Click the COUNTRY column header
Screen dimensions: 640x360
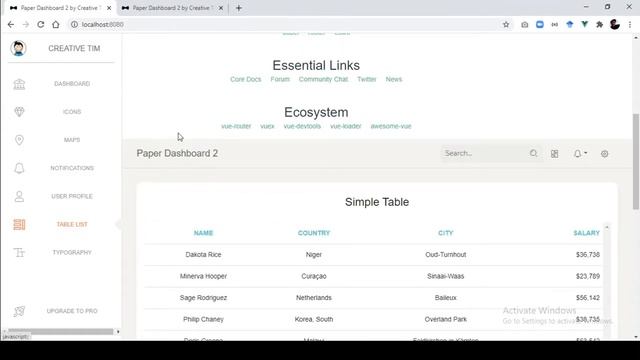(314, 233)
